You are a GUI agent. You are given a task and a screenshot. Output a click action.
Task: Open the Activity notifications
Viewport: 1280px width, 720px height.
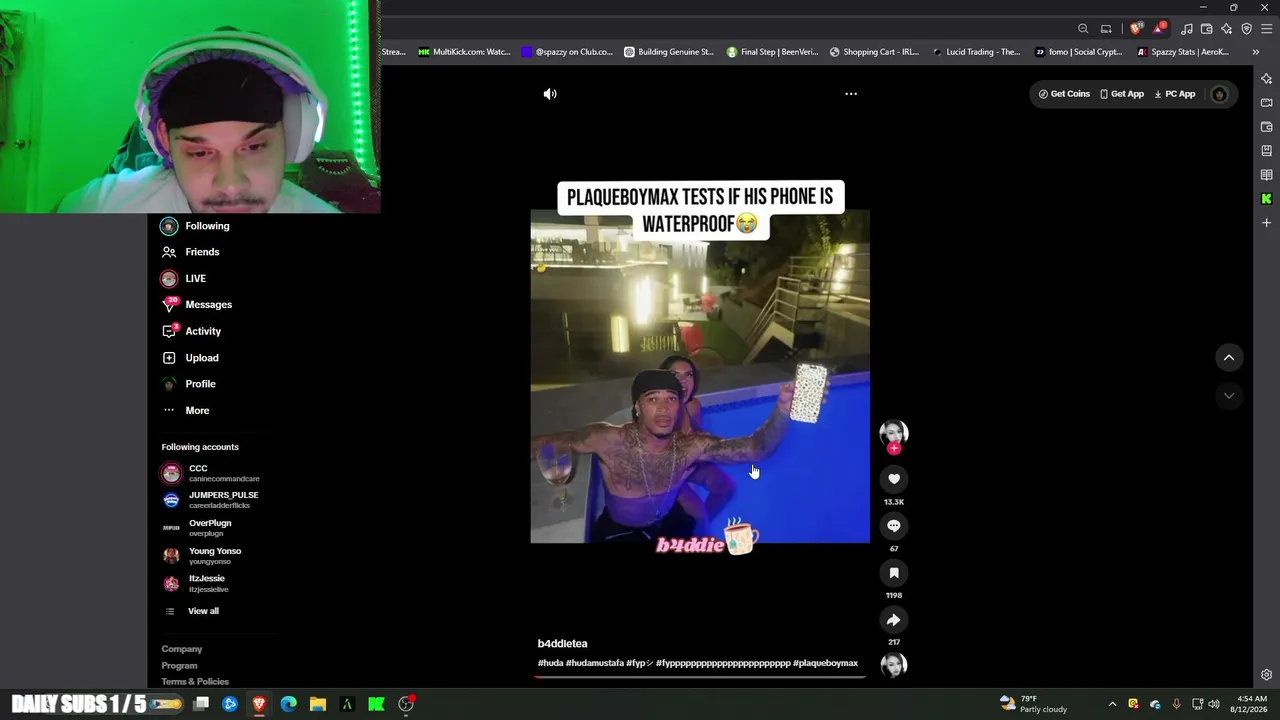pos(192,331)
